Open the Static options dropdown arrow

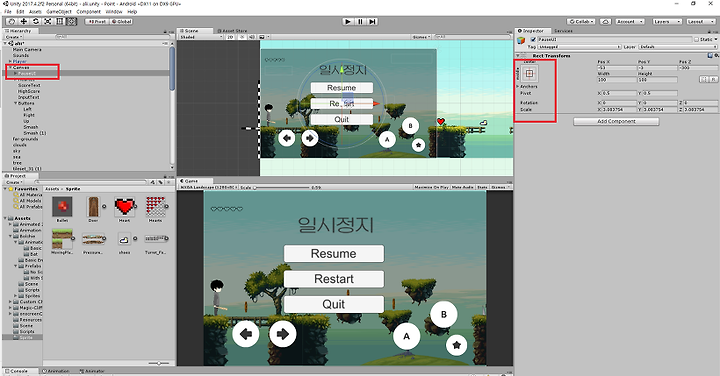(x=716, y=39)
